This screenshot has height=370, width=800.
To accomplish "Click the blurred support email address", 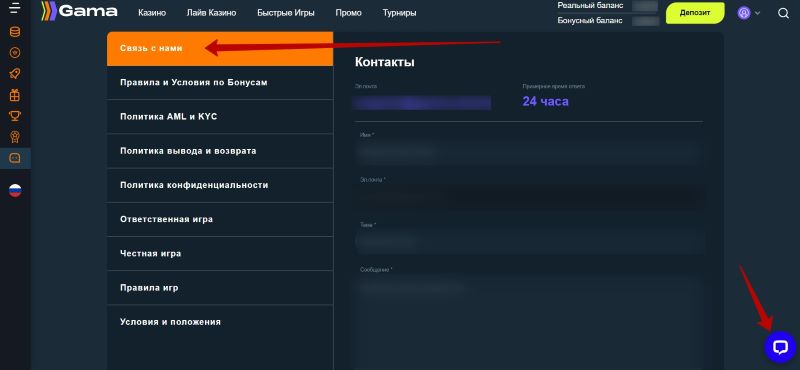I will pos(422,103).
